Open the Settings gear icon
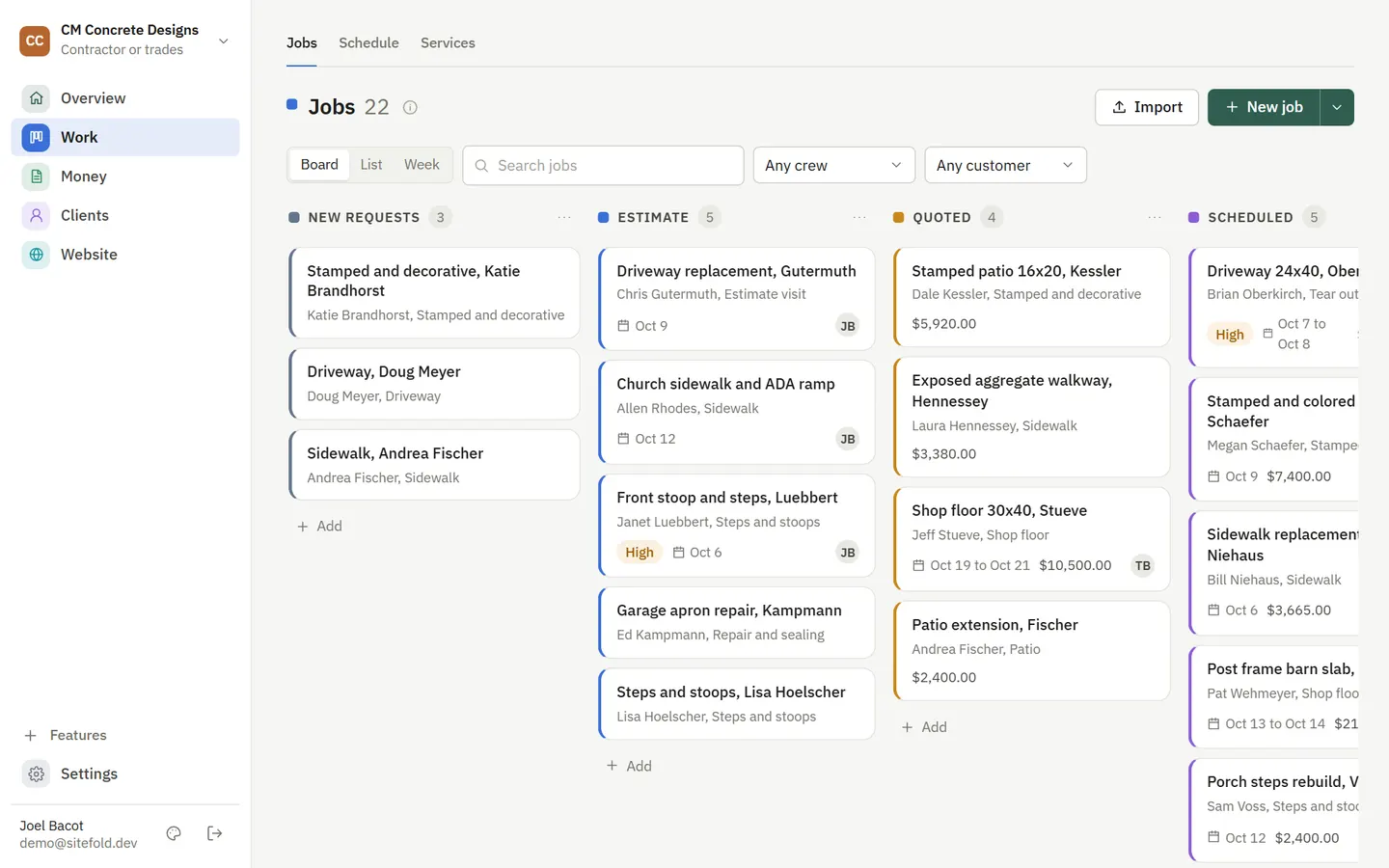1389x868 pixels. [36, 773]
